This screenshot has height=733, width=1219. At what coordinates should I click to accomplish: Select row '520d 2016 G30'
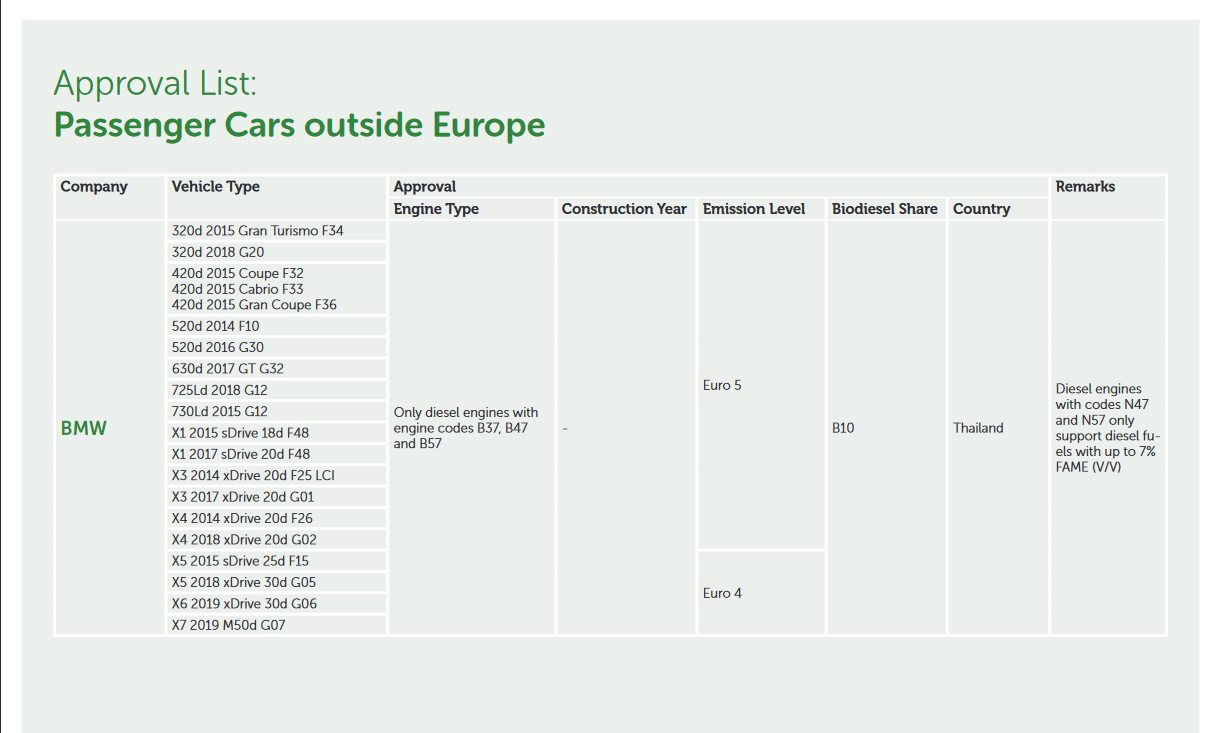[276, 347]
